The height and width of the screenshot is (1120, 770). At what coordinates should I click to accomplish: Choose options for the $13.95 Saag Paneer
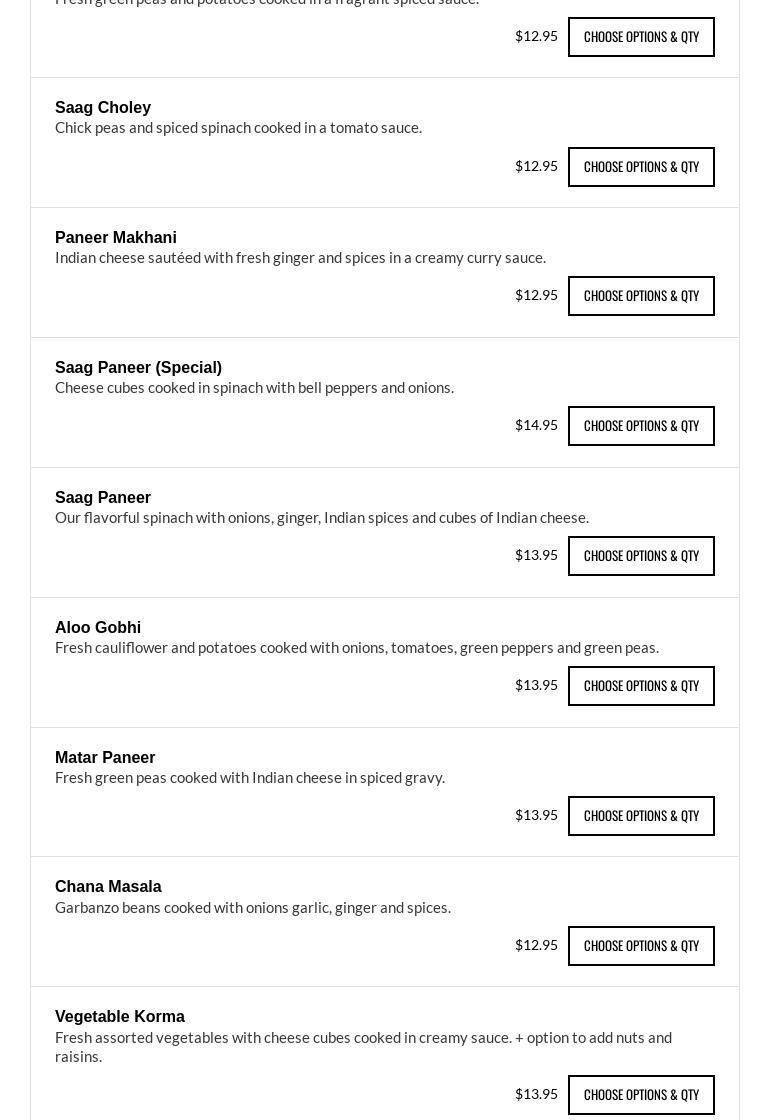pyautogui.click(x=641, y=556)
